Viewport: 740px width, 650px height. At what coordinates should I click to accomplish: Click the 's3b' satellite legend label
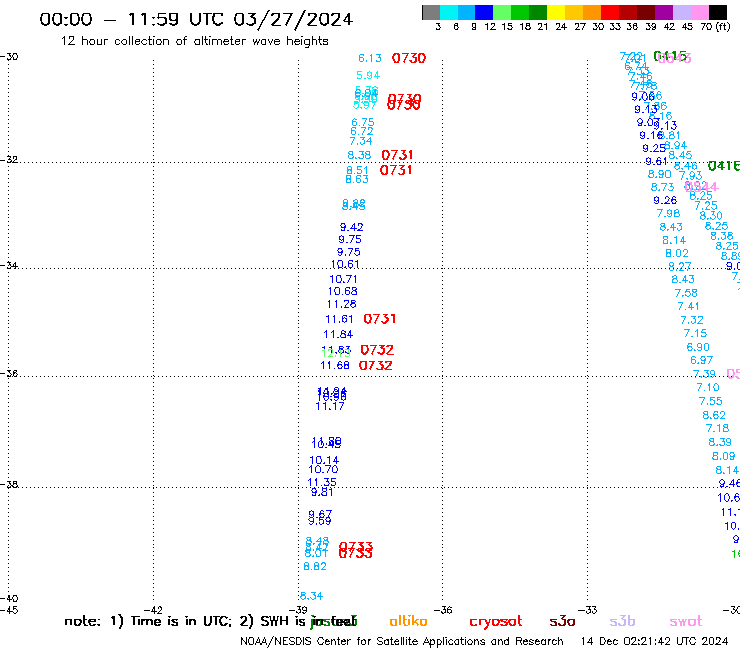pyautogui.click(x=622, y=621)
